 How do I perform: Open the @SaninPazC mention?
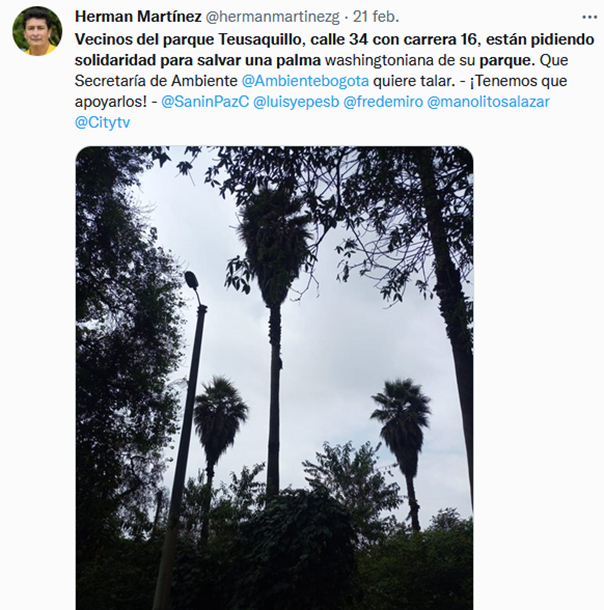(205, 102)
